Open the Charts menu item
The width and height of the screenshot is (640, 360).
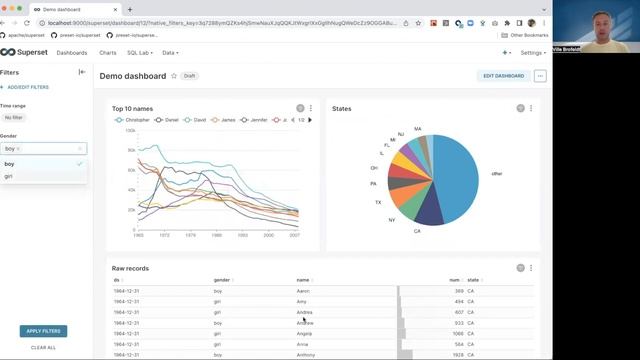pyautogui.click(x=108, y=53)
